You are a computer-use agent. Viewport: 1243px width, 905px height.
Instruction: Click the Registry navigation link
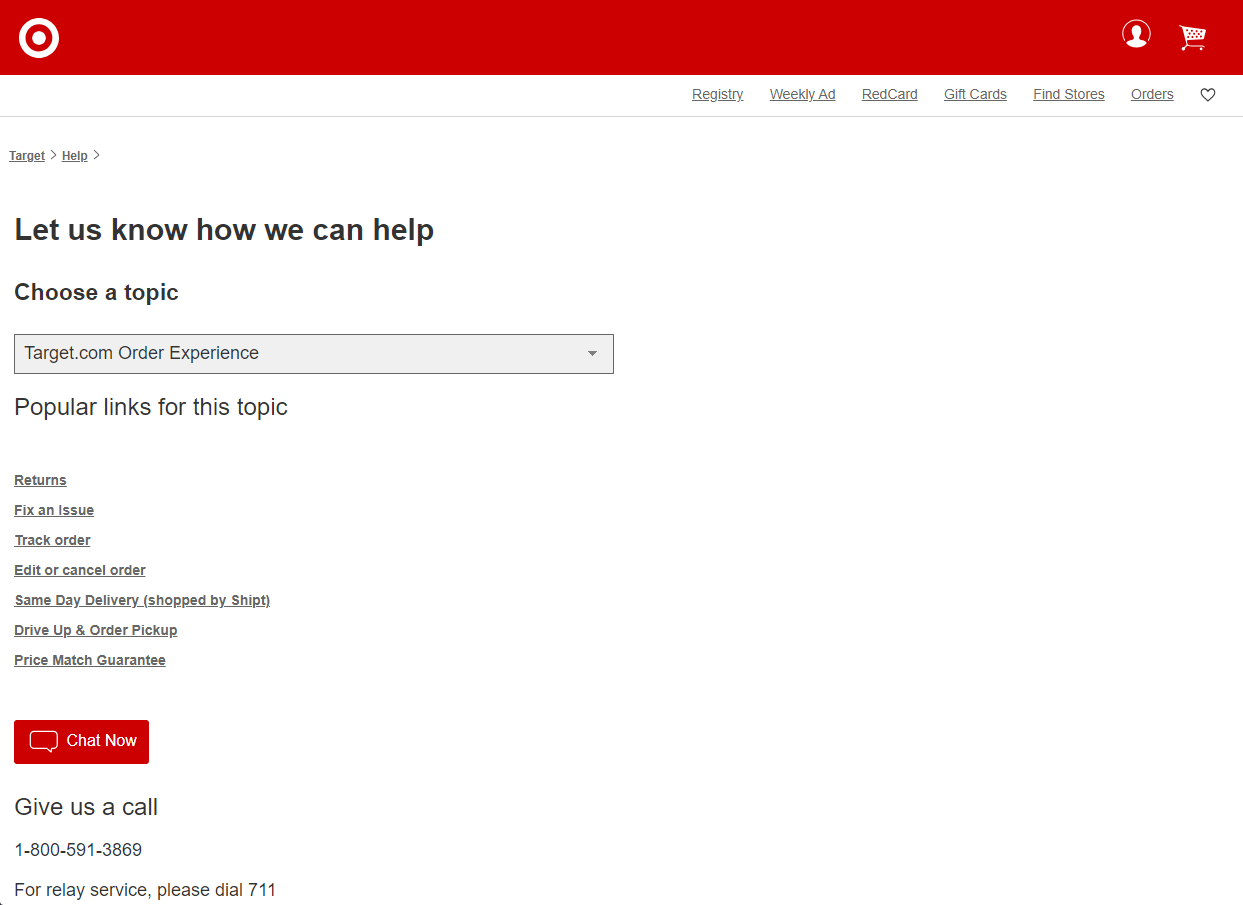[x=717, y=94]
